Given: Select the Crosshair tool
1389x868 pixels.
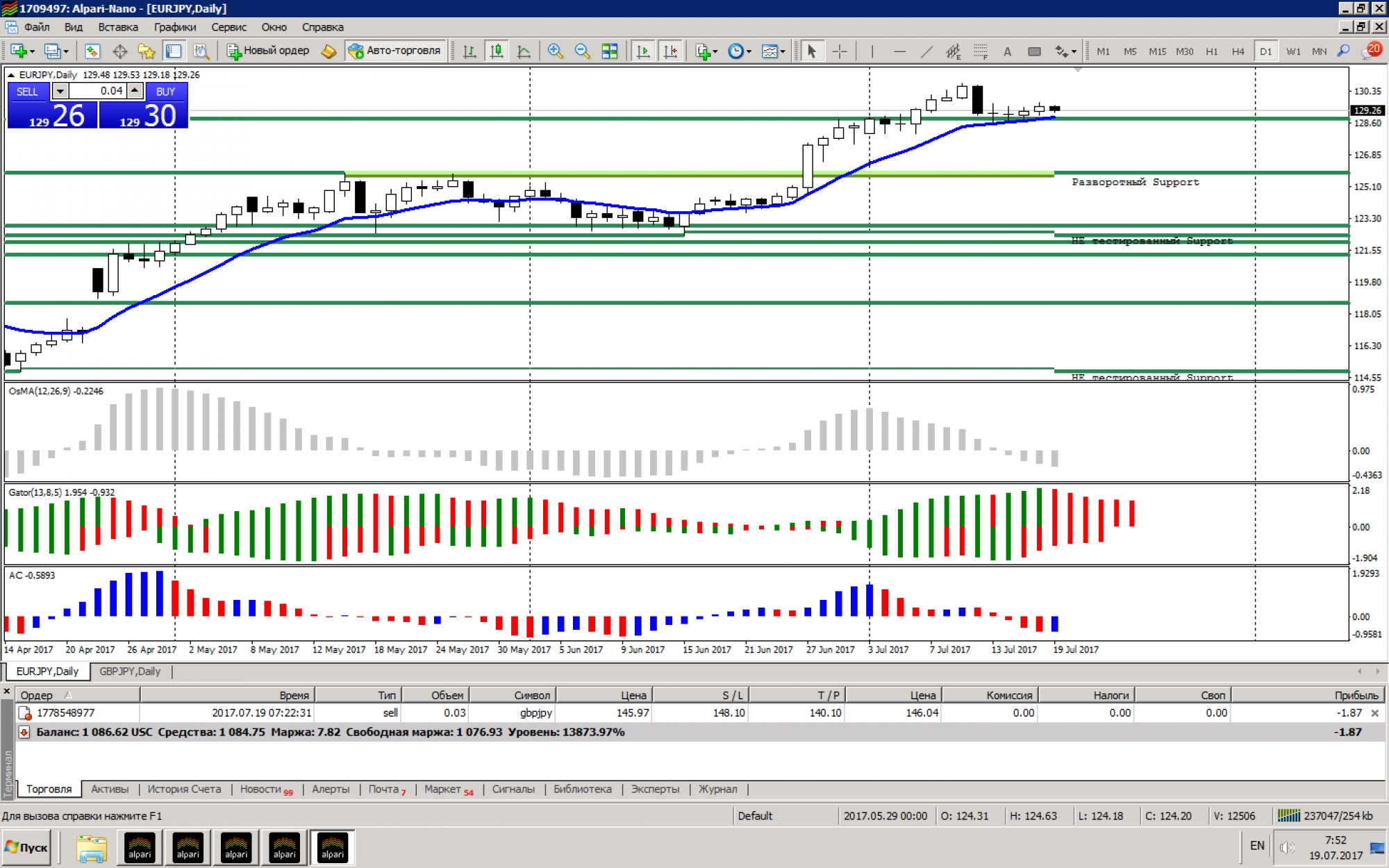Looking at the screenshot, I should (x=839, y=51).
